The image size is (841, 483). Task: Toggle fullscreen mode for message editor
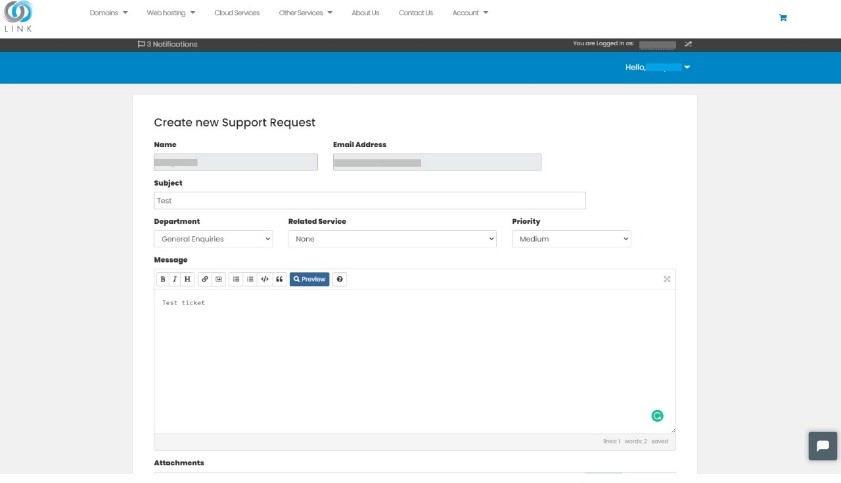coord(667,279)
